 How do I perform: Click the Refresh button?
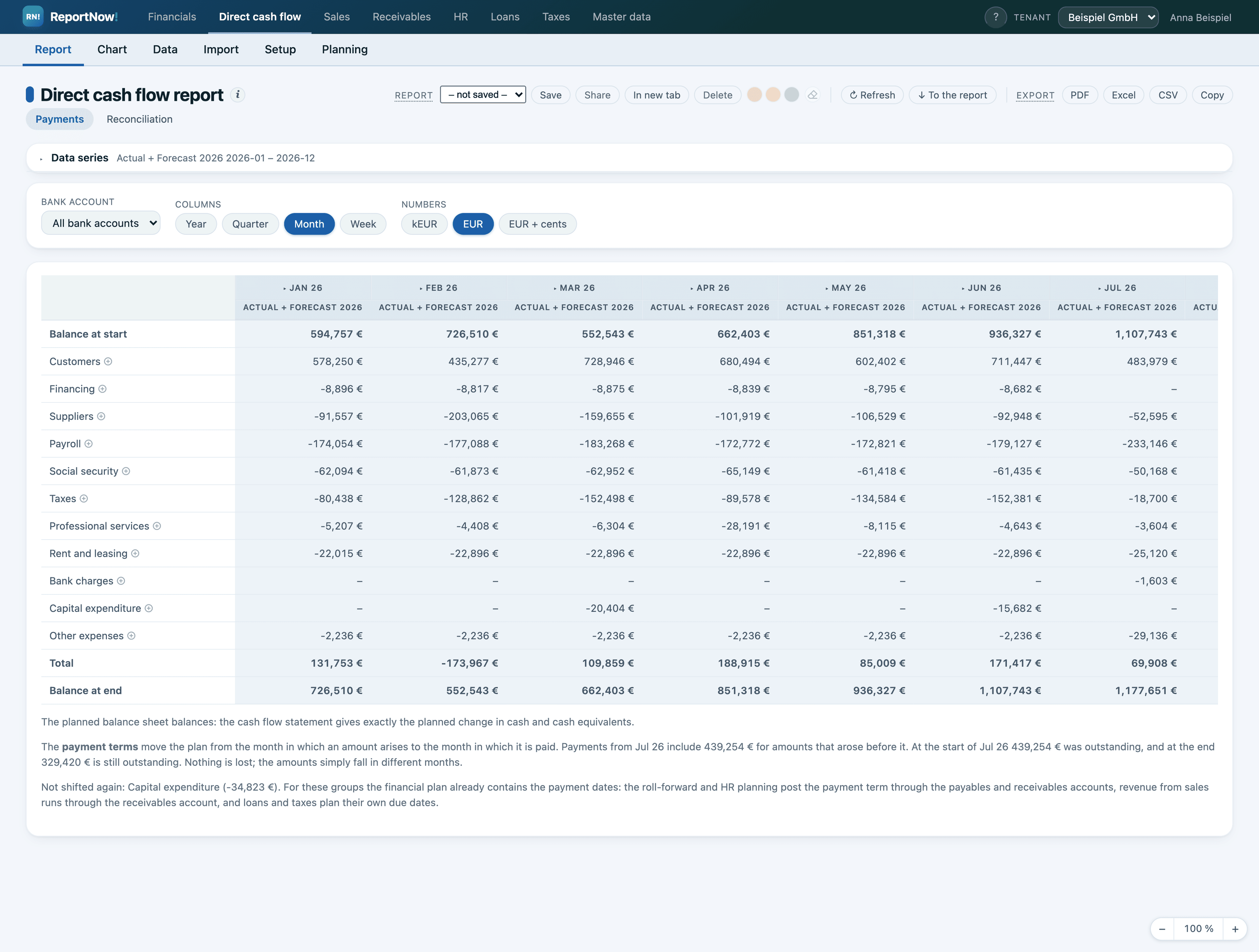point(872,95)
